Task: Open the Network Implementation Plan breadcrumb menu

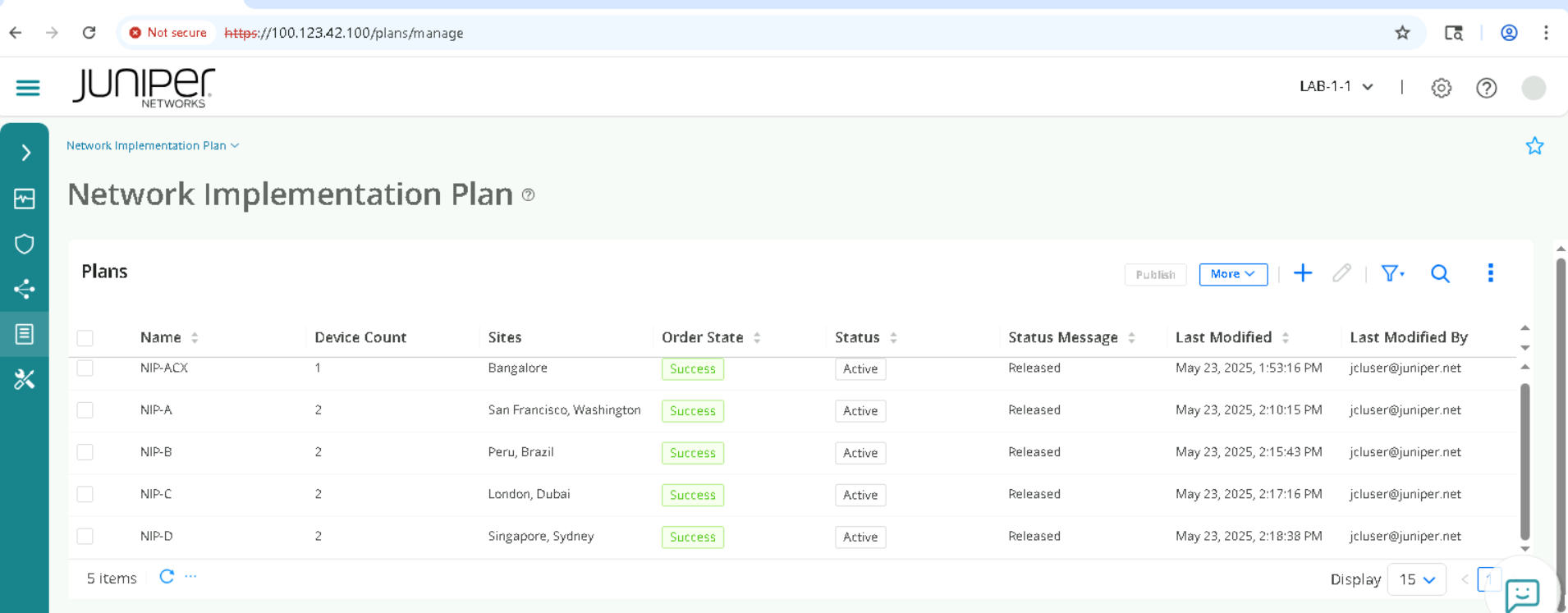Action: point(153,146)
